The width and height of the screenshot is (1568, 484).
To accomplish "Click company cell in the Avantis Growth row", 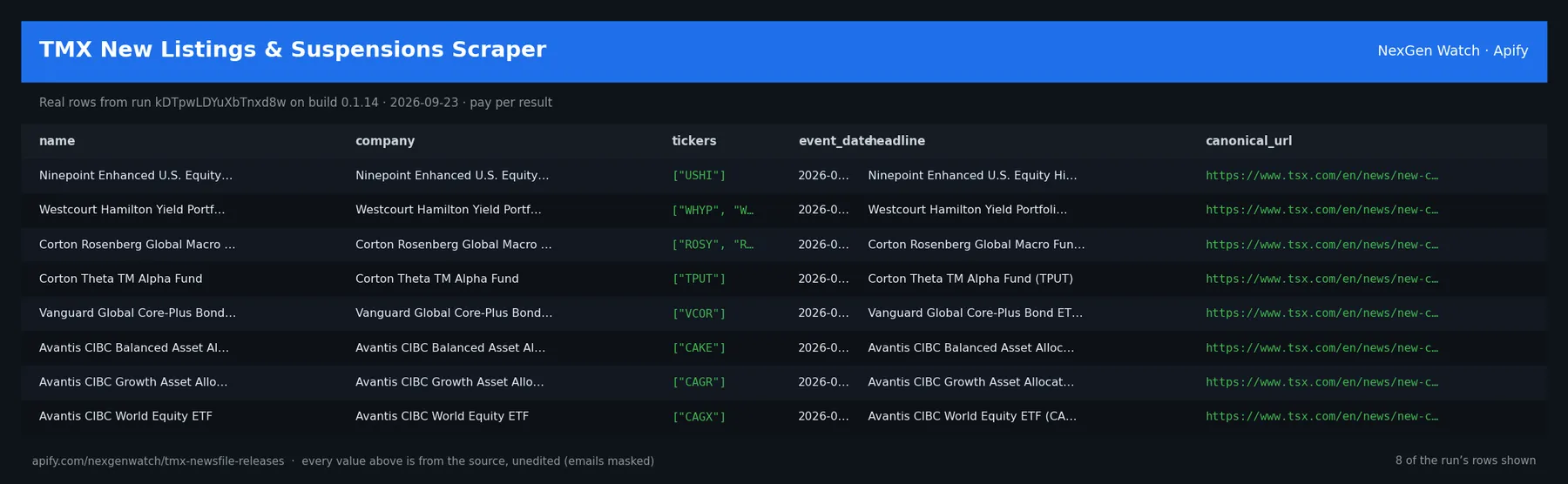I will 449,382.
